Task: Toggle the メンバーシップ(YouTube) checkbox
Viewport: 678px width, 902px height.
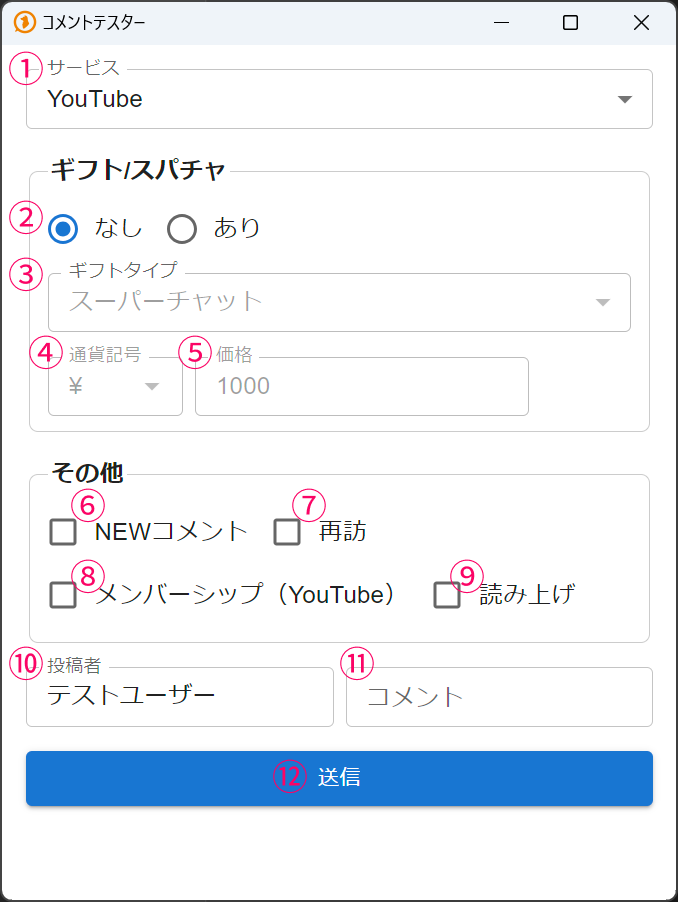Action: coord(63,596)
